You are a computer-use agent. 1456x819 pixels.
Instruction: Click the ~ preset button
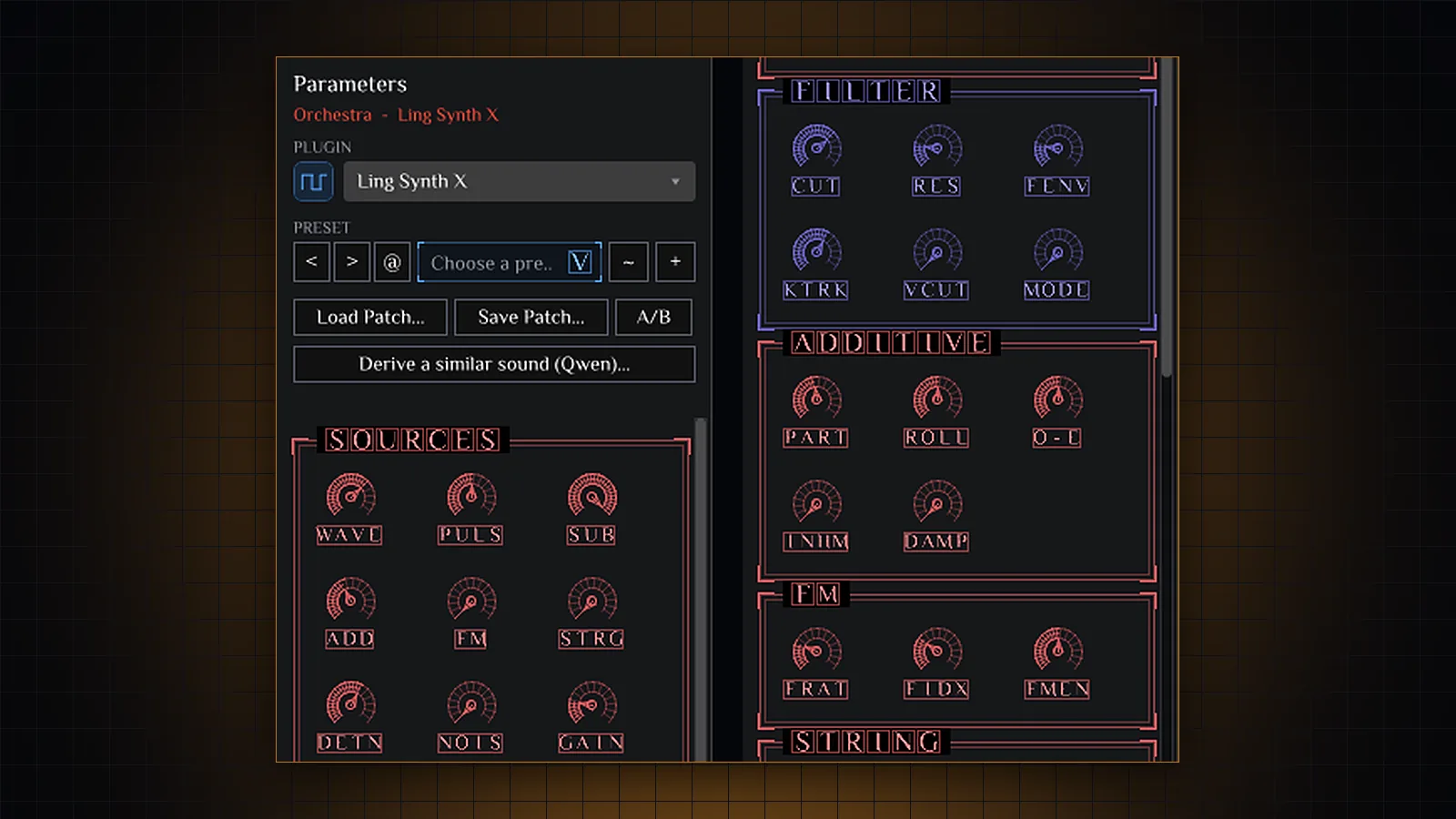tap(628, 262)
